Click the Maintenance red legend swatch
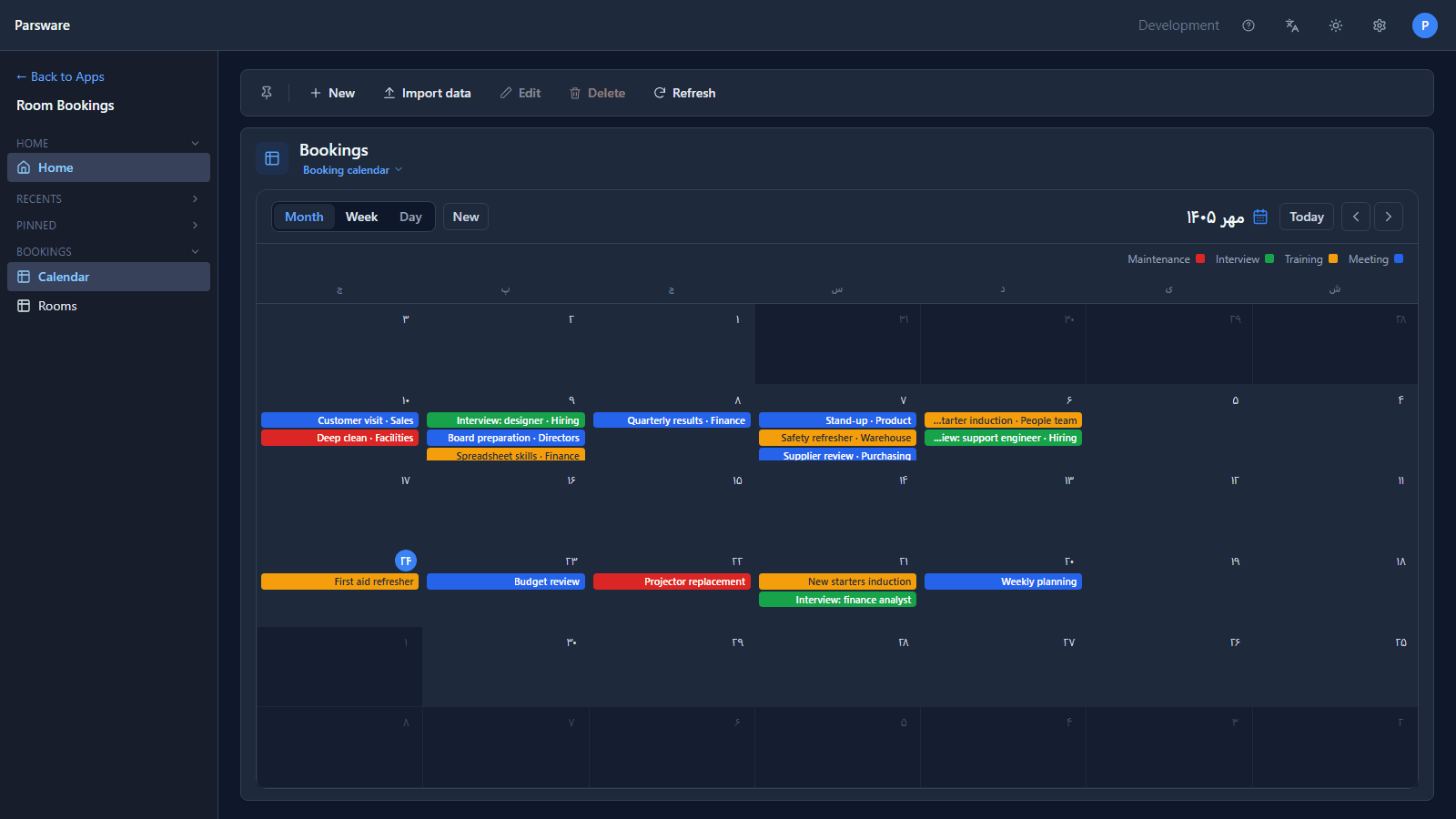The height and width of the screenshot is (819, 1456). click(1200, 258)
